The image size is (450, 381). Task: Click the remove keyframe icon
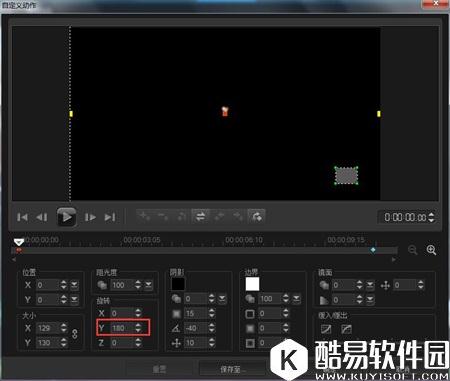coord(163,216)
